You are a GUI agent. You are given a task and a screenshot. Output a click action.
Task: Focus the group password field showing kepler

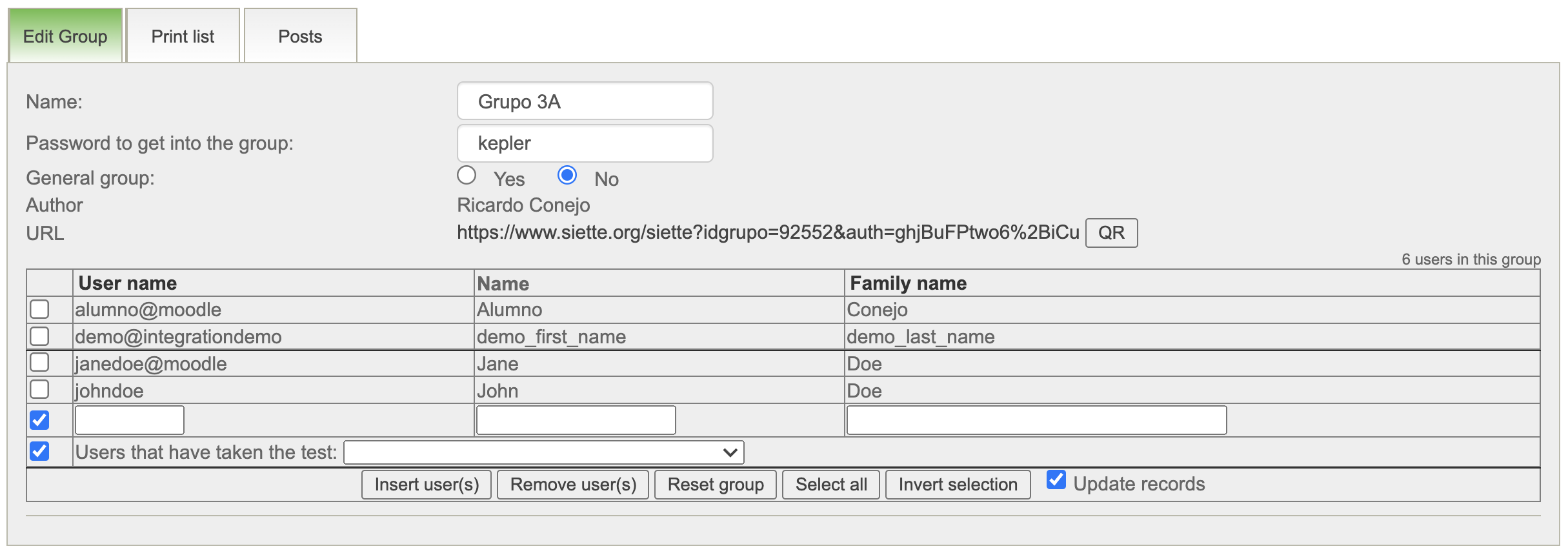click(585, 143)
